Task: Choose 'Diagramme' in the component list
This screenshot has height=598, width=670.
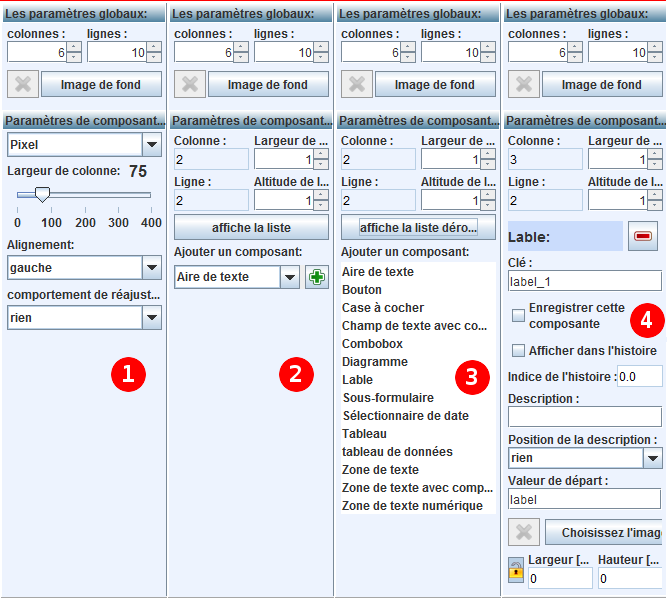Action: coord(375,362)
